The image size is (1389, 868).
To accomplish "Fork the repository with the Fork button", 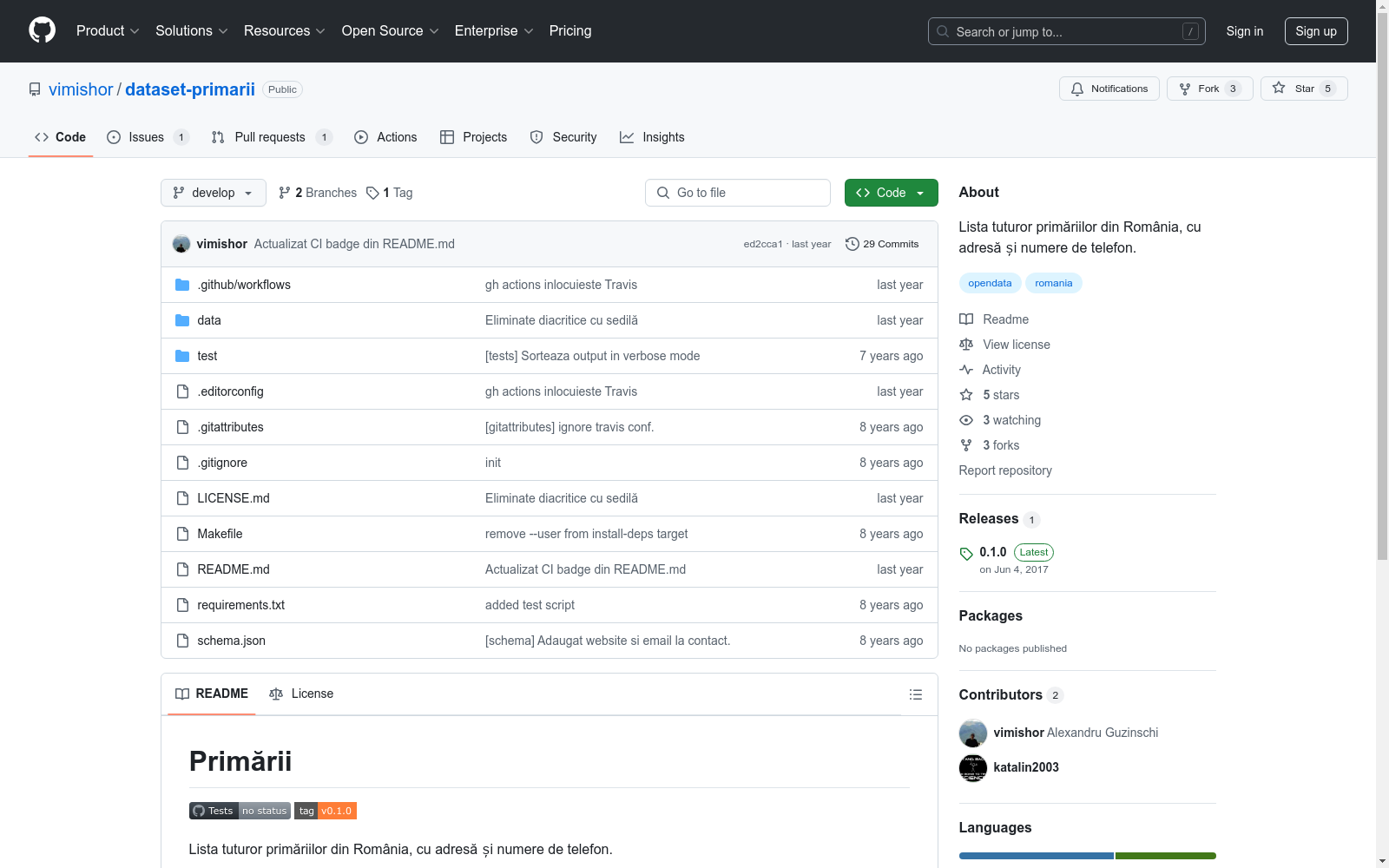I will (1210, 89).
